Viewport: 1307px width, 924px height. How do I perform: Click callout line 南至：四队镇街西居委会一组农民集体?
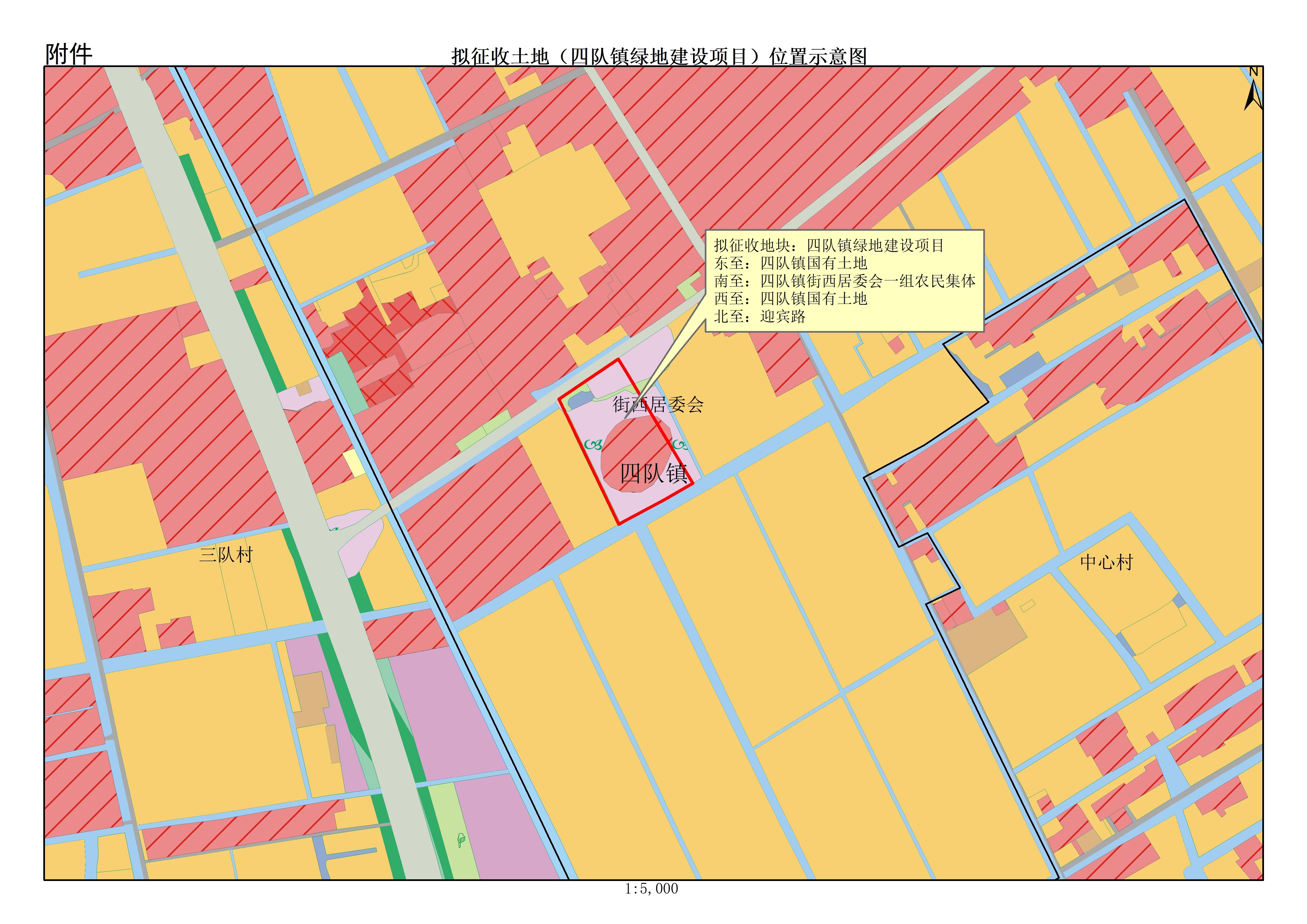[845, 281]
